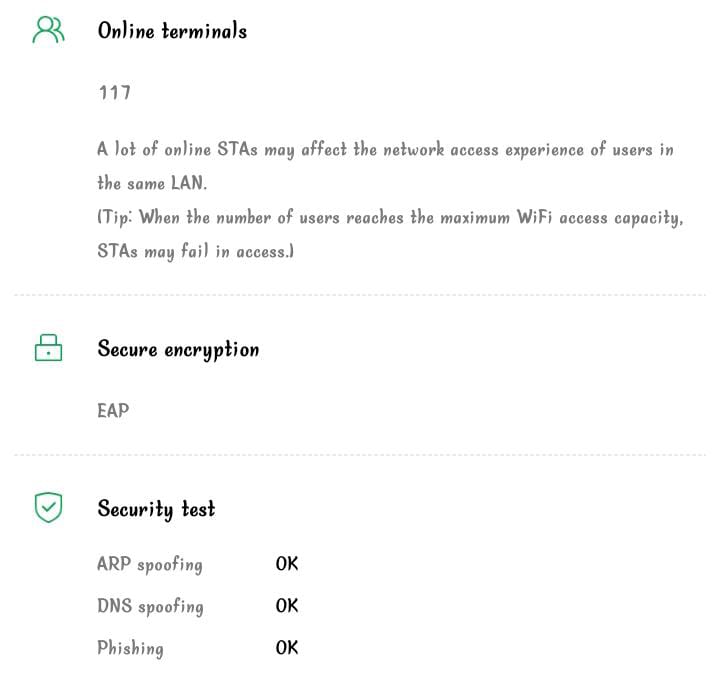
Task: Click the OK status for ARP spoofing
Action: [287, 564]
